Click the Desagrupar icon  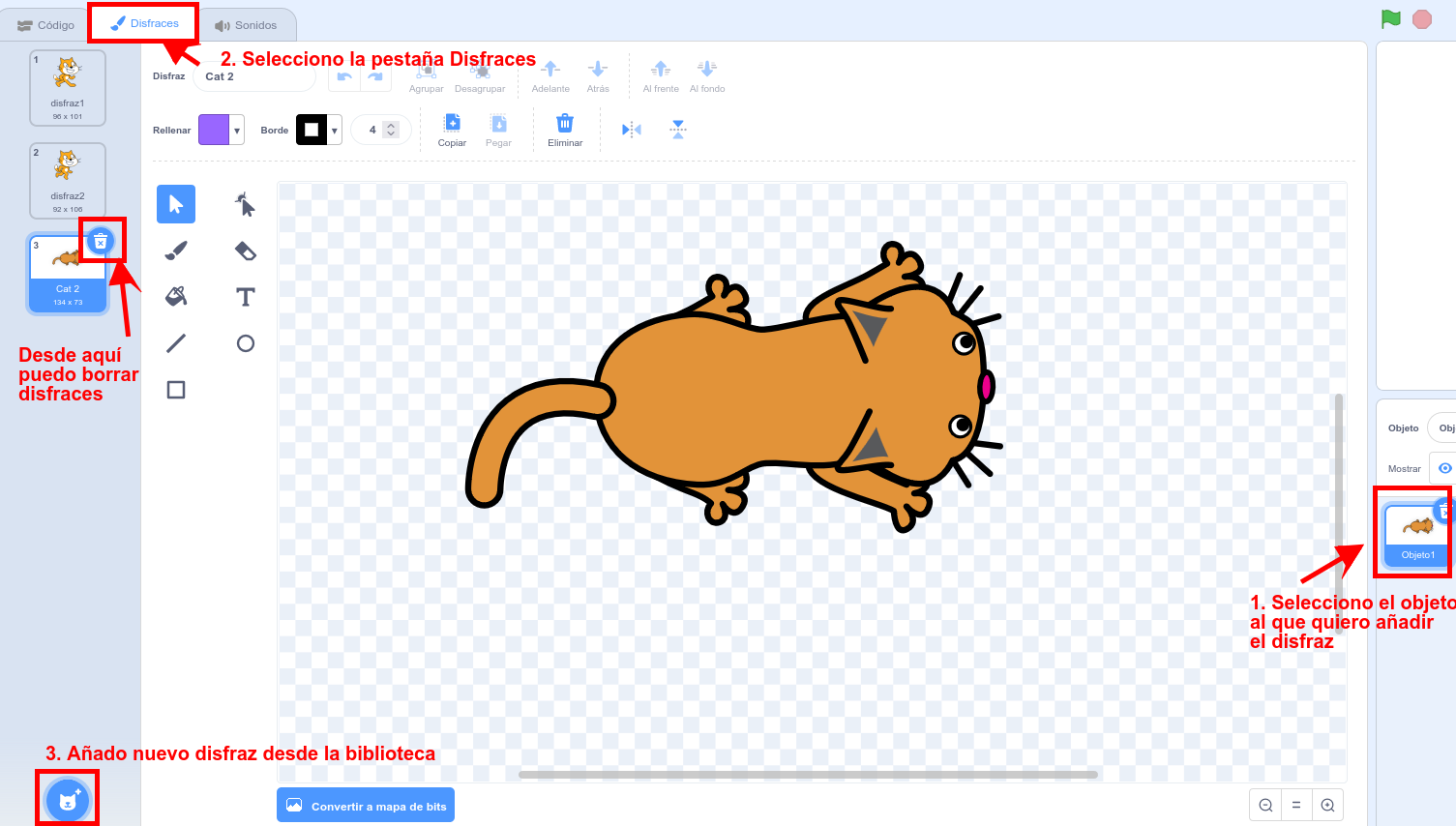[480, 70]
